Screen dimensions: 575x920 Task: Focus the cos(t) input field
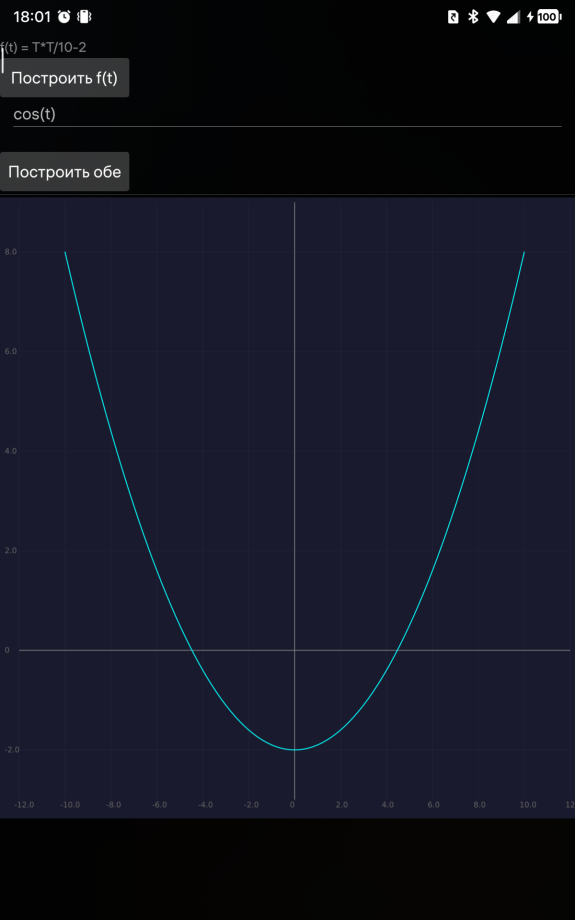tap(288, 114)
